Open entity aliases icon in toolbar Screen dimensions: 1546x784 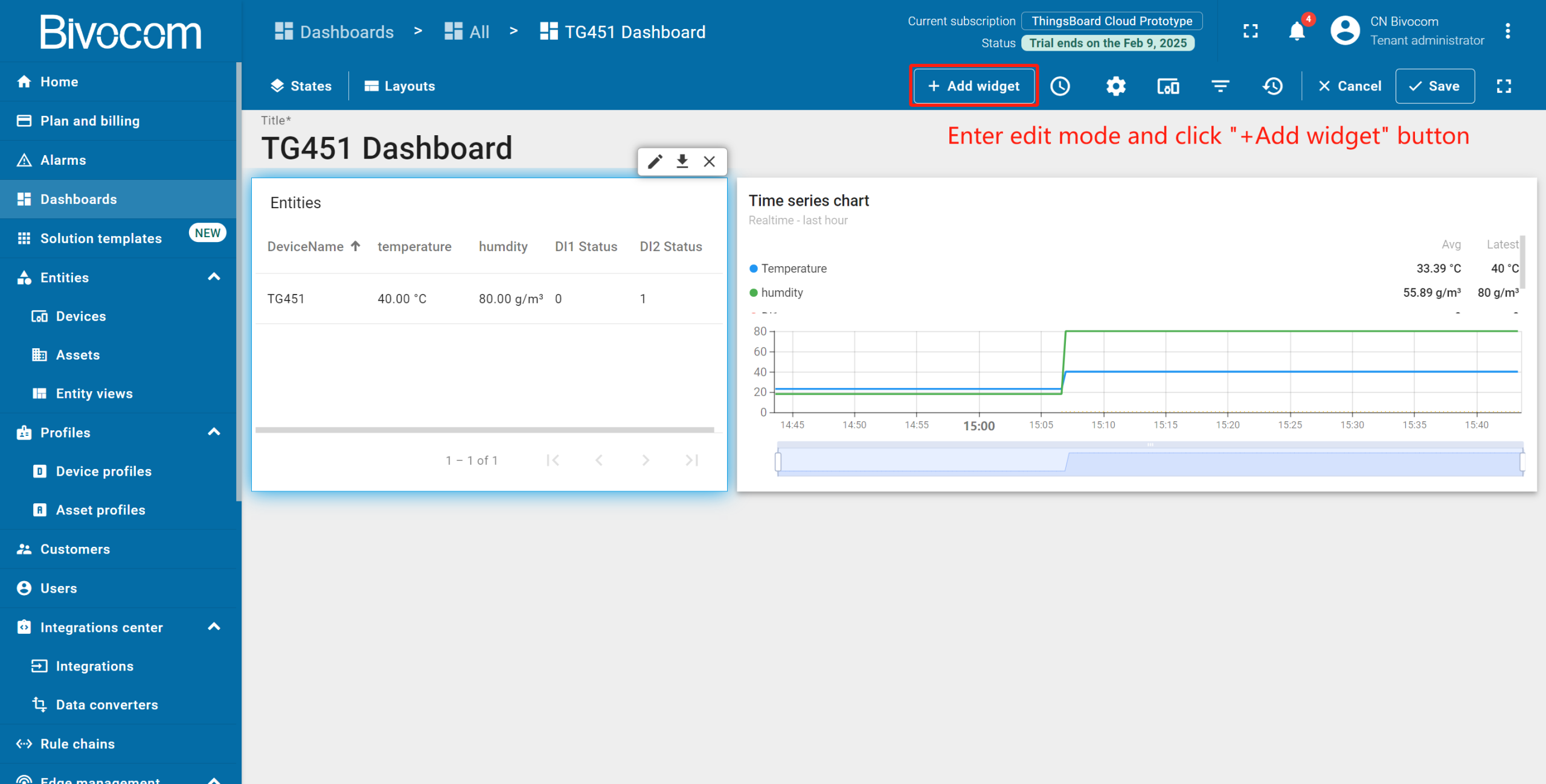click(1168, 86)
